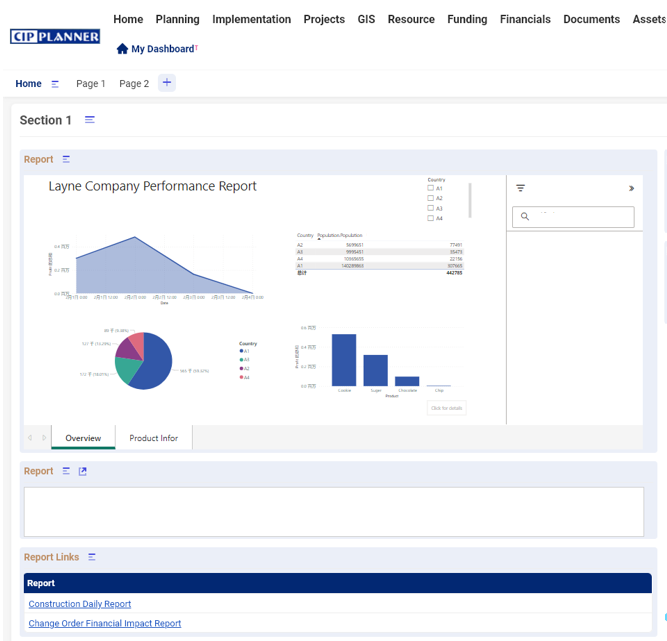Open the Report Links menu icon

pos(91,557)
